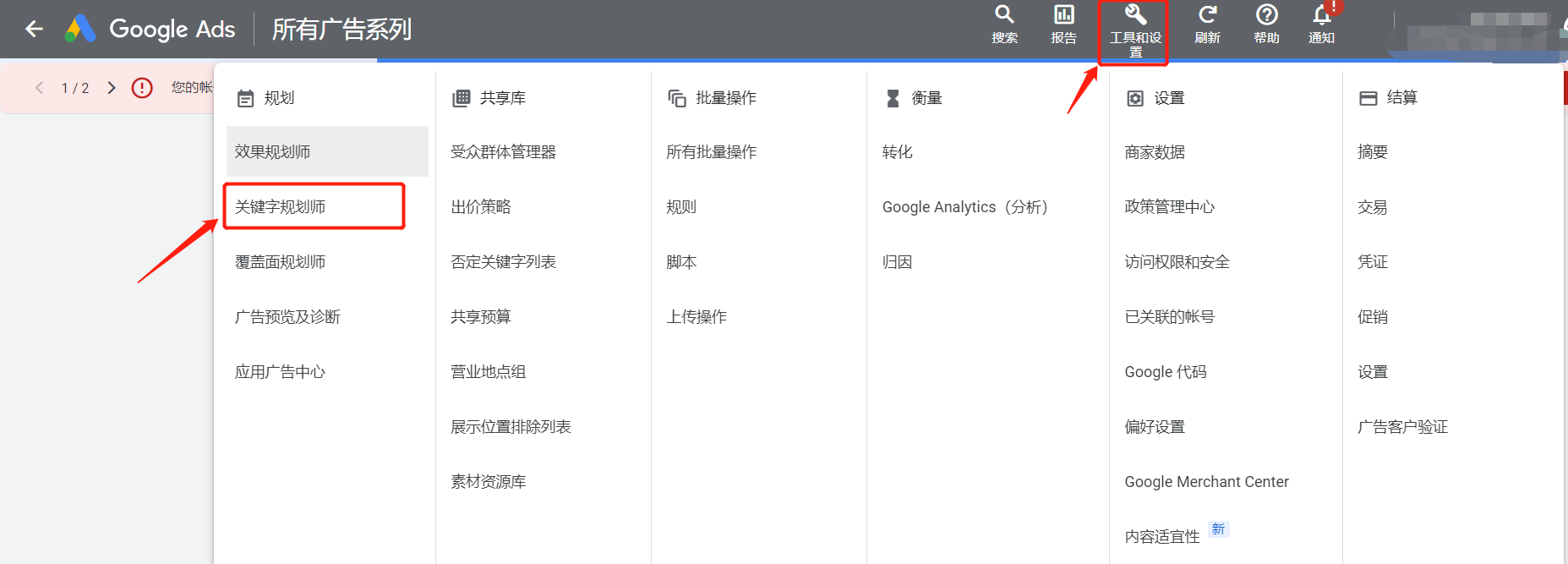Open 访问权限和安全

coord(1177,262)
